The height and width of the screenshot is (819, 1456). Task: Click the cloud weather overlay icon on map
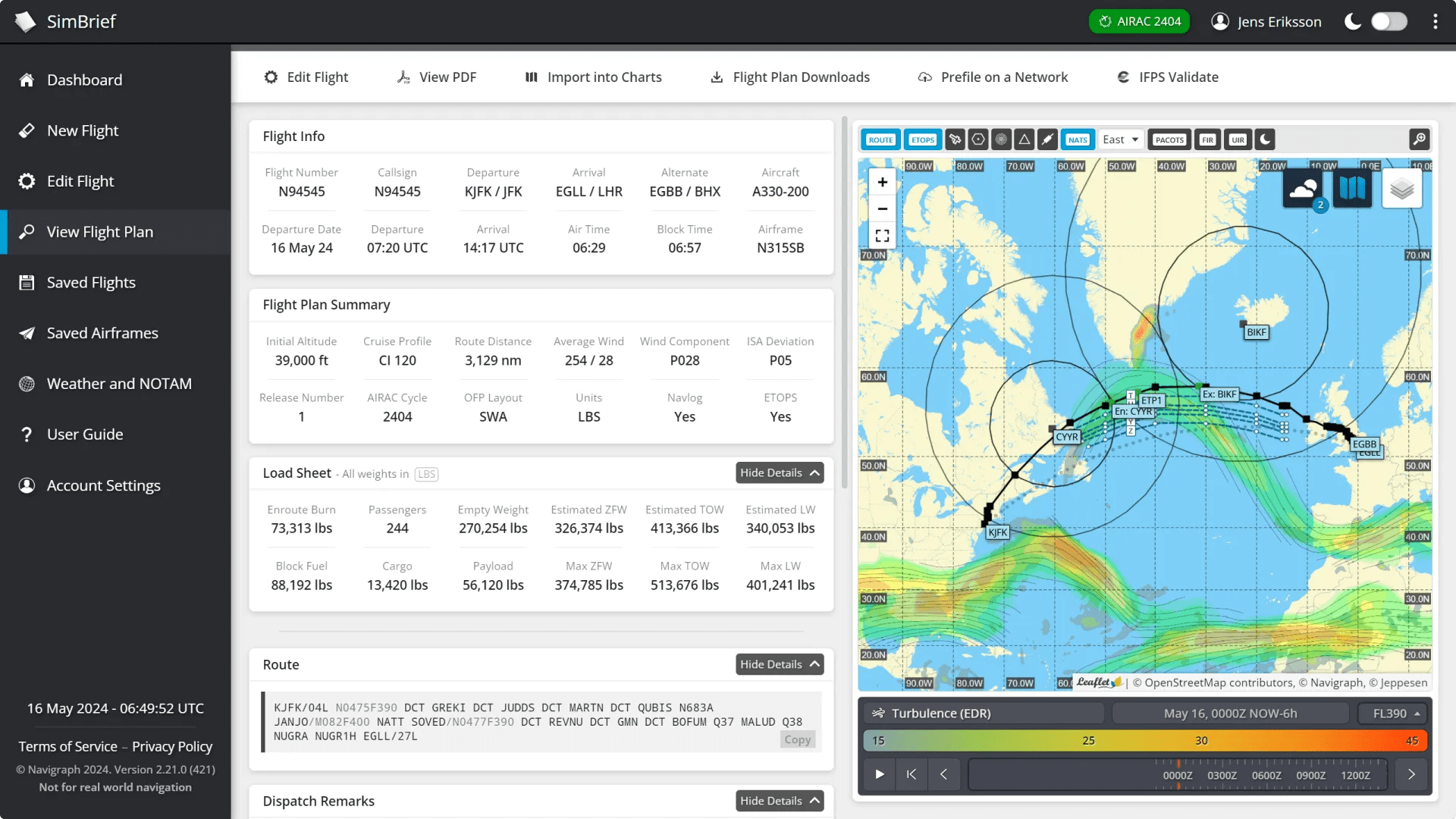[1303, 187]
